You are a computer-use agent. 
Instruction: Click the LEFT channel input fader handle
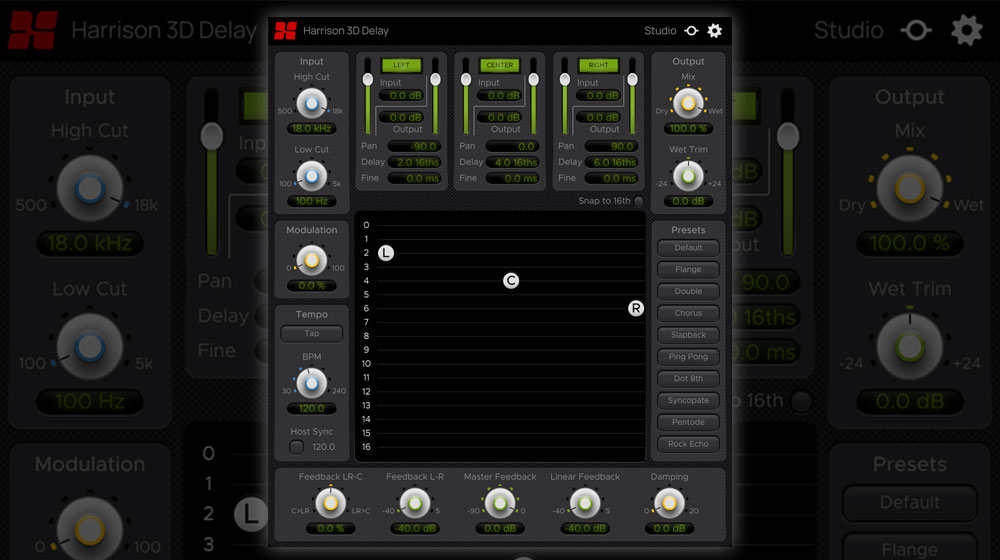coord(368,80)
